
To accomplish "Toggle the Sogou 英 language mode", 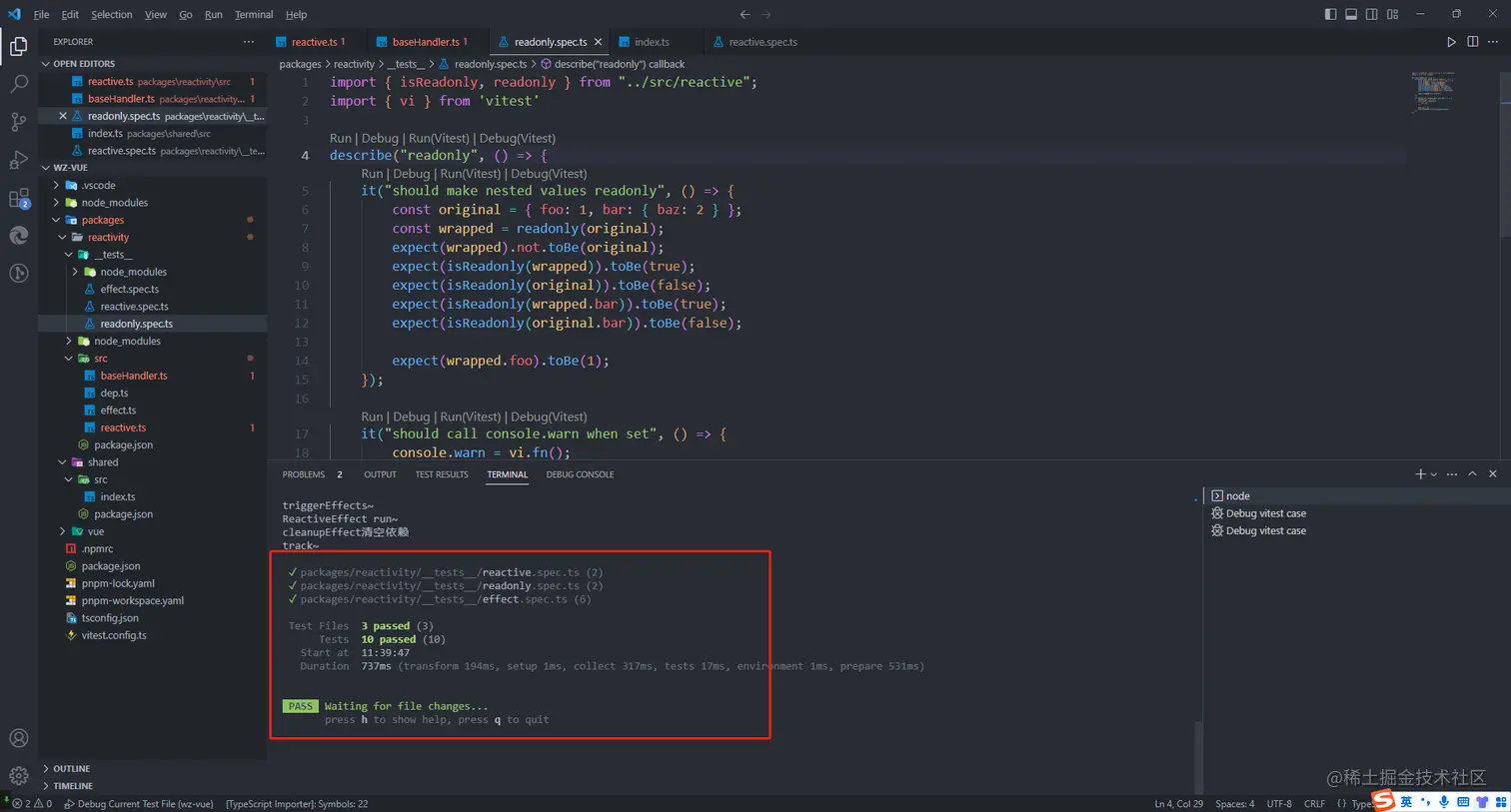I will point(1406,802).
